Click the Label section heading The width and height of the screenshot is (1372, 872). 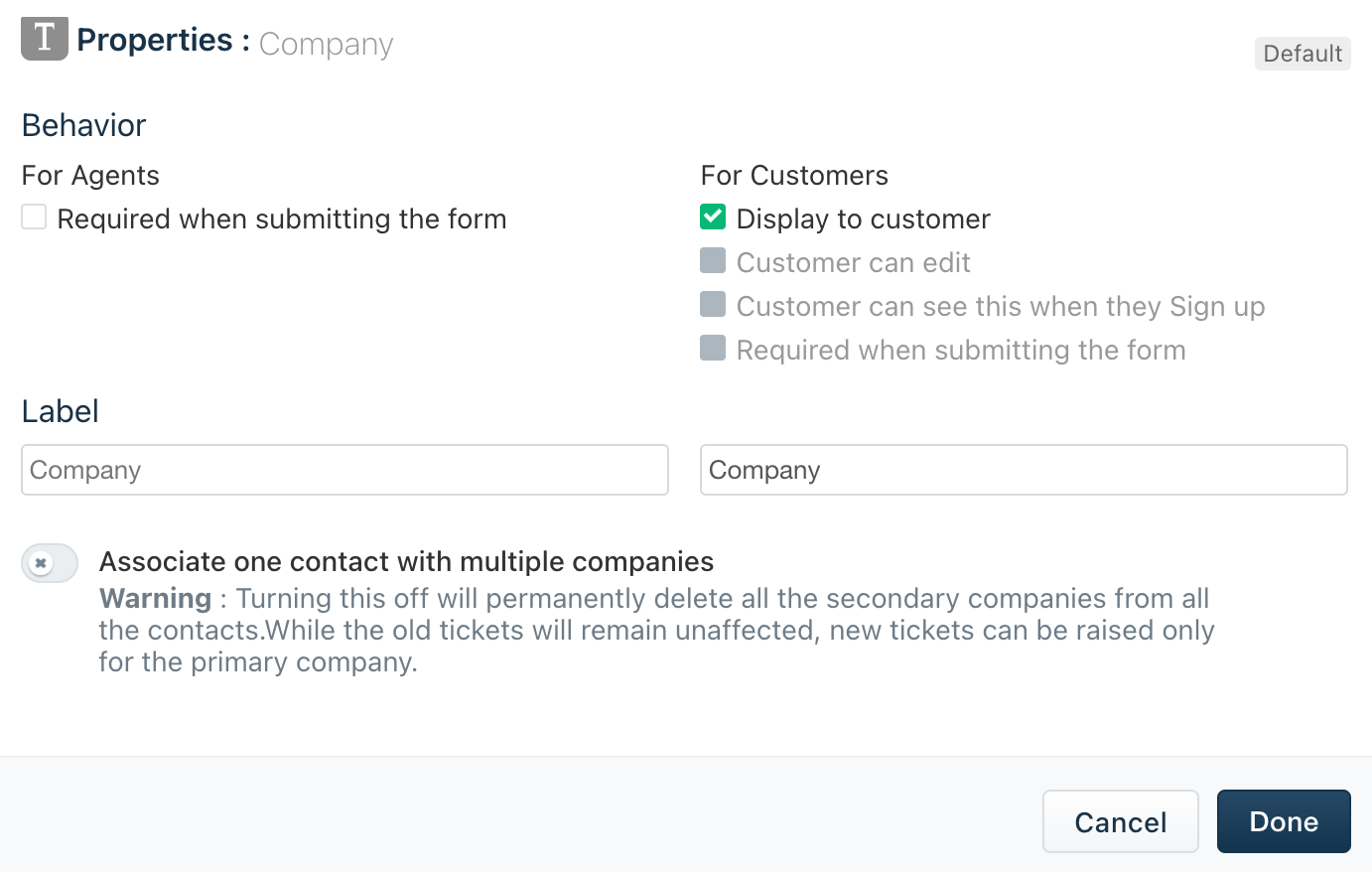click(61, 411)
